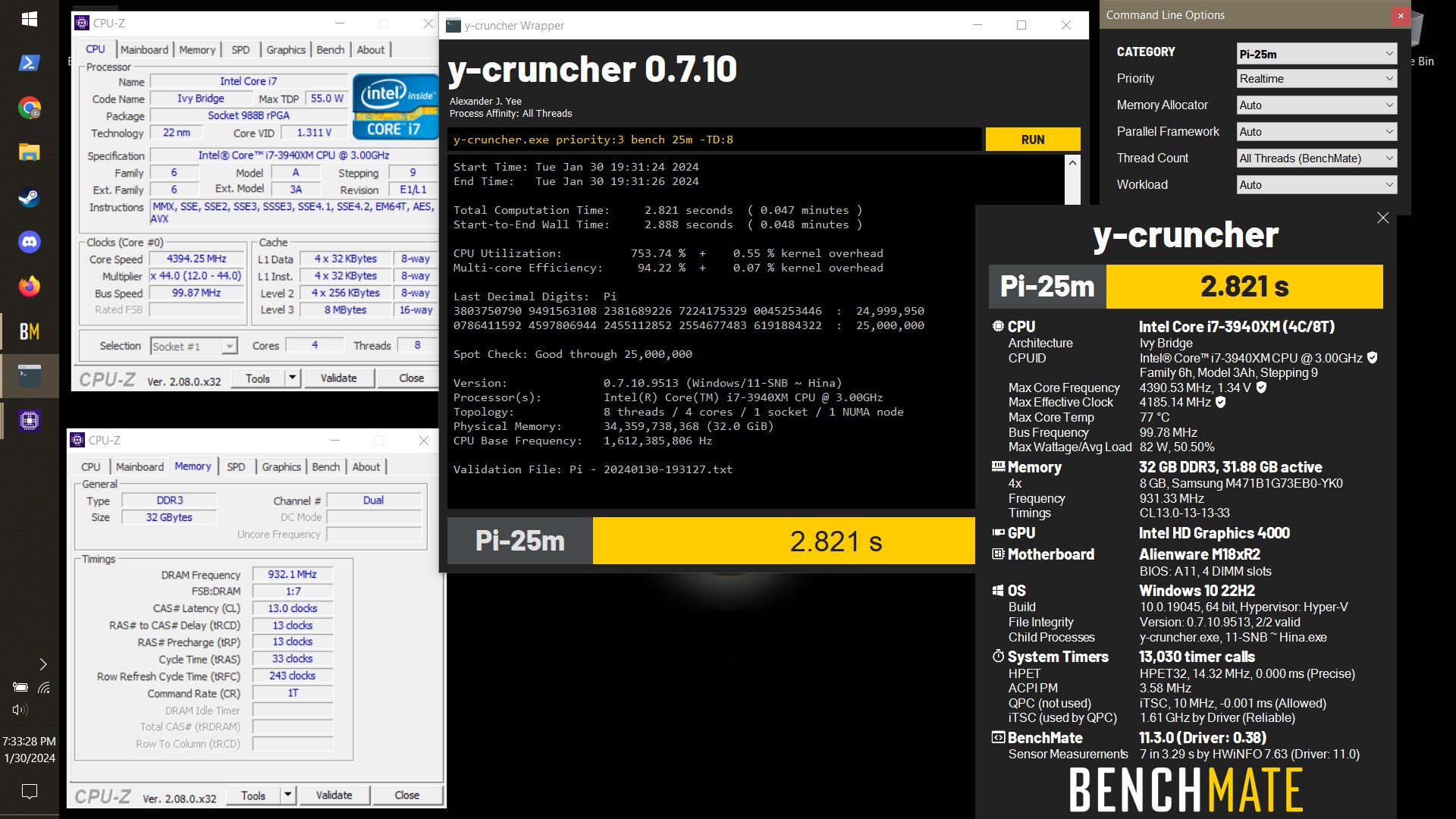Click the verified shield next to Max Effective Clock

coord(1221,402)
